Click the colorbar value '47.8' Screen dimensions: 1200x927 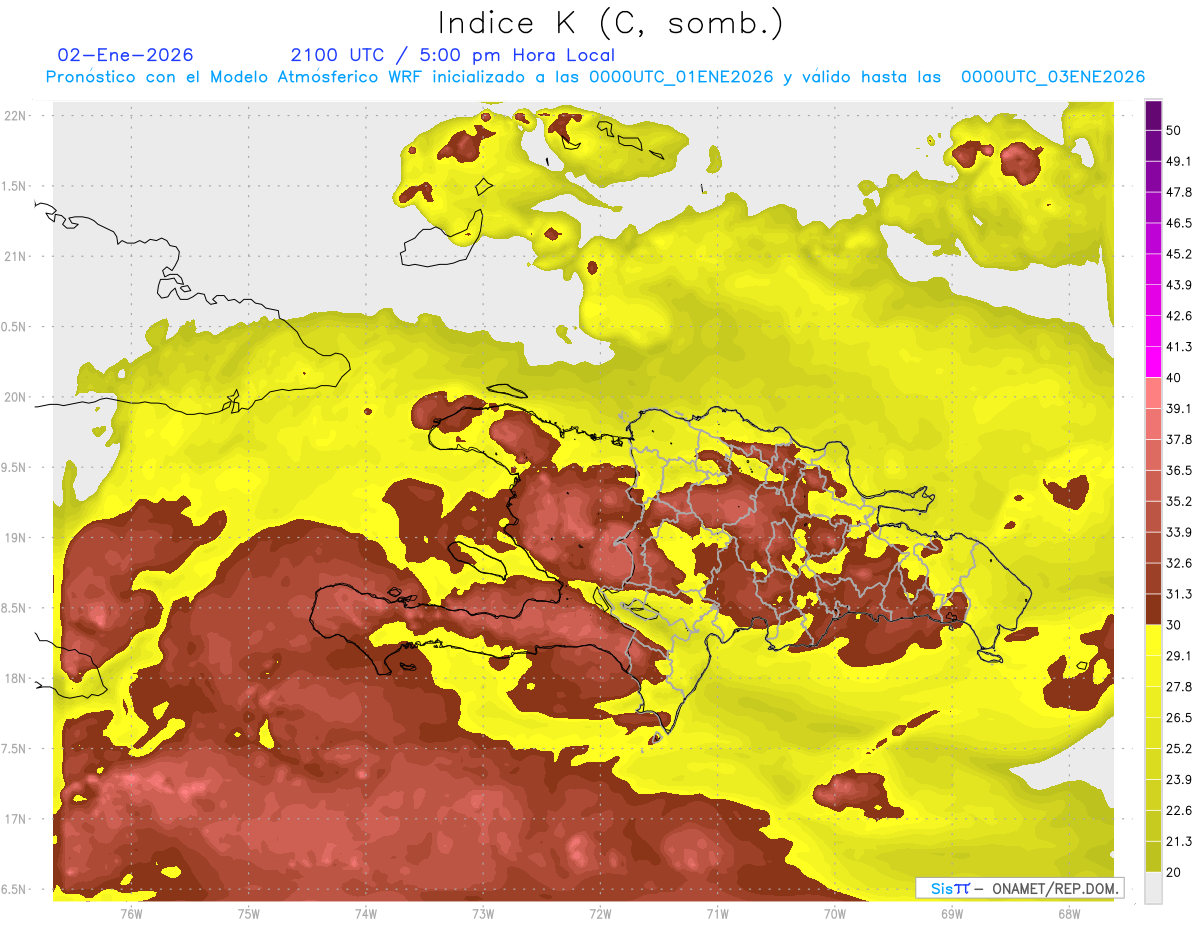1179,192
